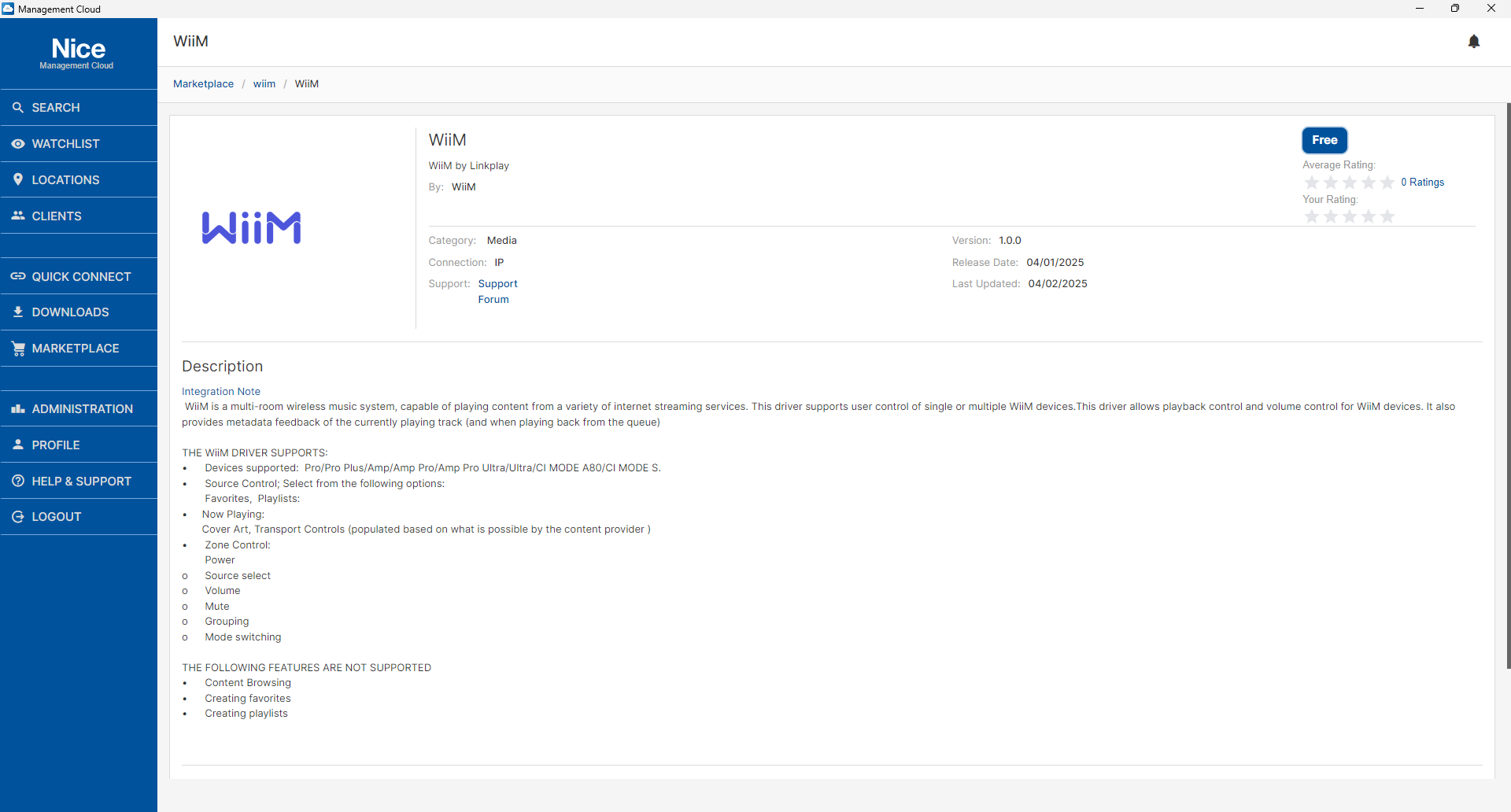Click the Marketplace cart icon
1511x812 pixels.
pyautogui.click(x=18, y=348)
